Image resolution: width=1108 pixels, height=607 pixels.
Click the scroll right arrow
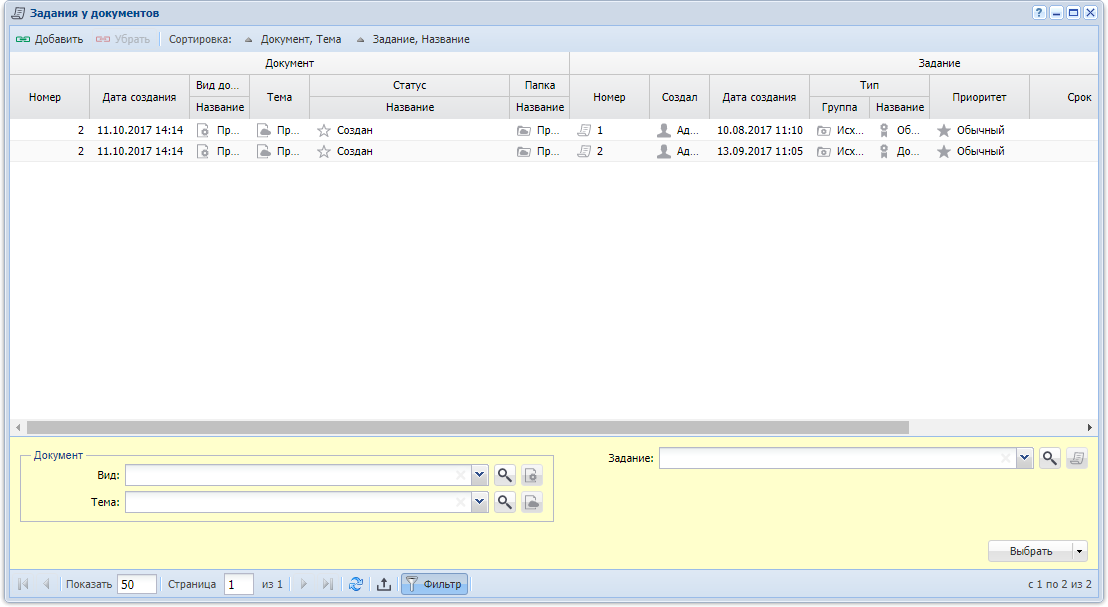[1089, 428]
